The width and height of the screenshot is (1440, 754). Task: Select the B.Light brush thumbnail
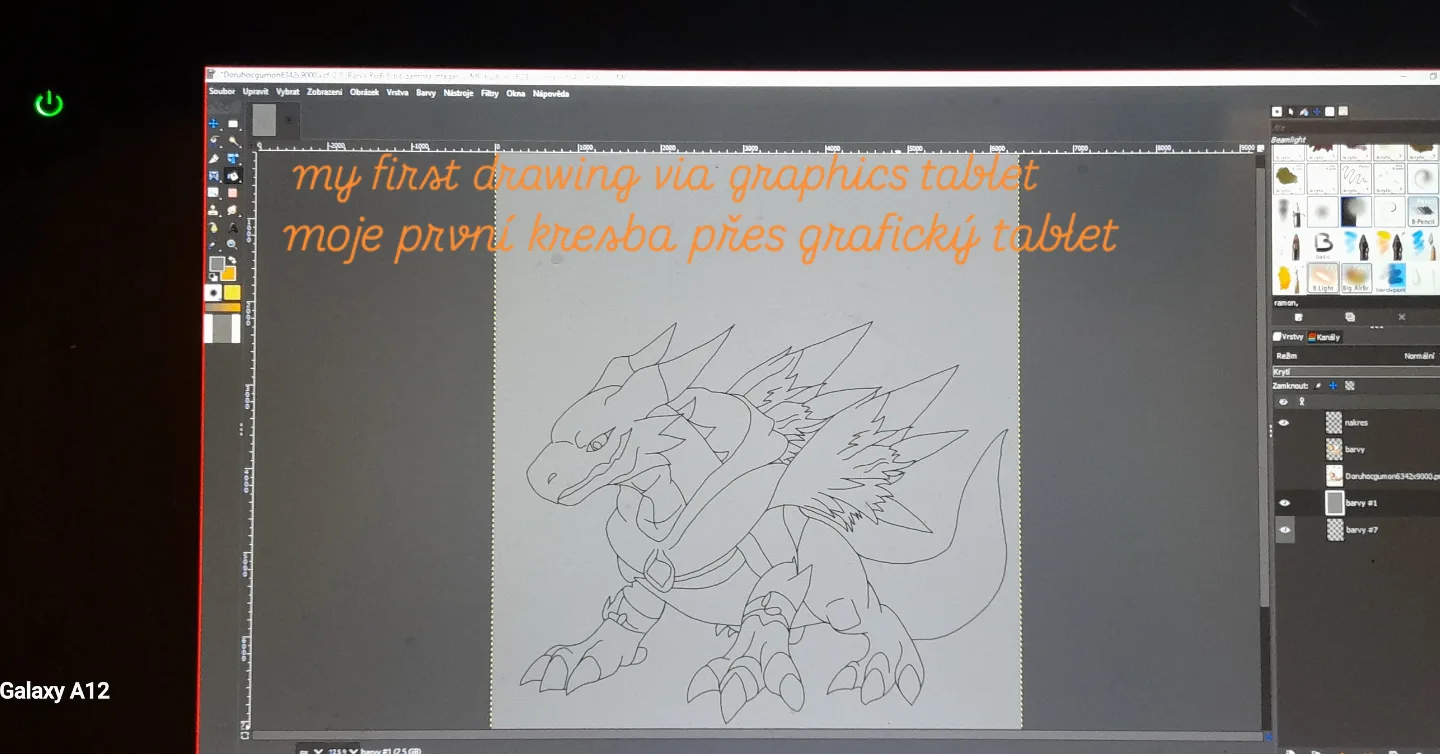click(1323, 278)
